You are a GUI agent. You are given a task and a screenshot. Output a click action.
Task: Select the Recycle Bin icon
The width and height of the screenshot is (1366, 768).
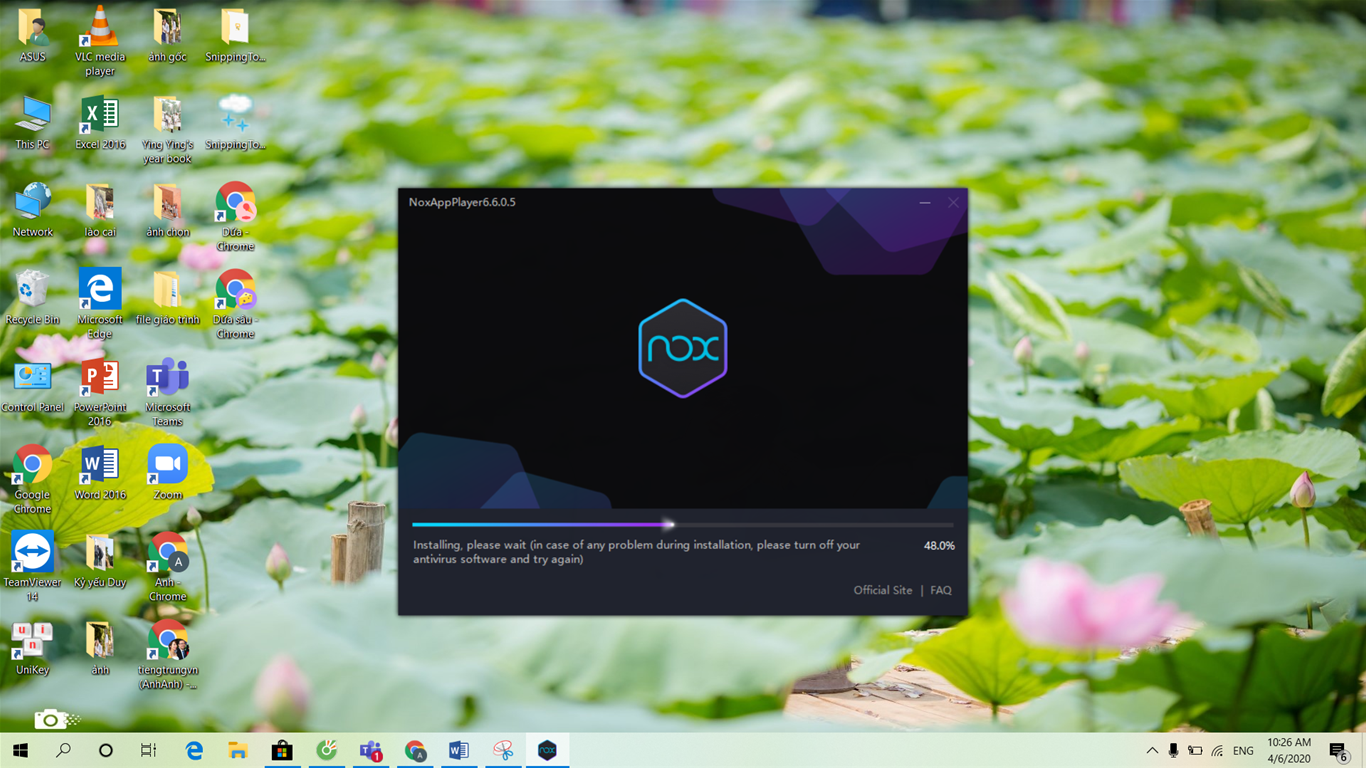coord(33,298)
